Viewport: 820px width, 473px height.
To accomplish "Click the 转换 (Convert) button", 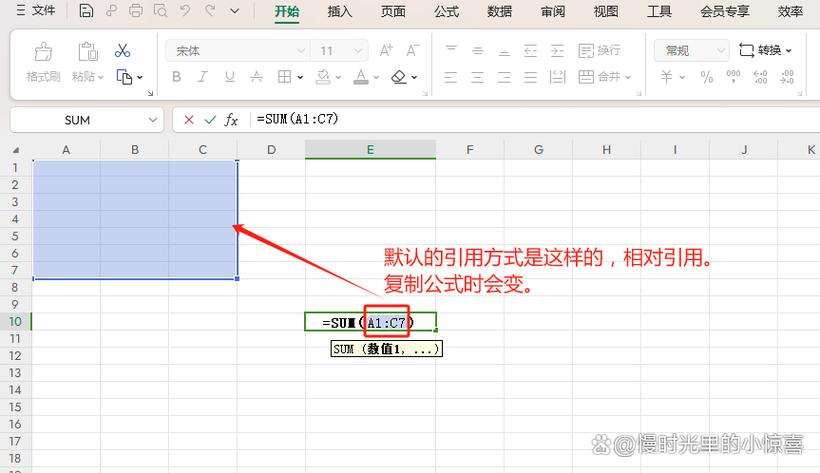I will tap(766, 50).
